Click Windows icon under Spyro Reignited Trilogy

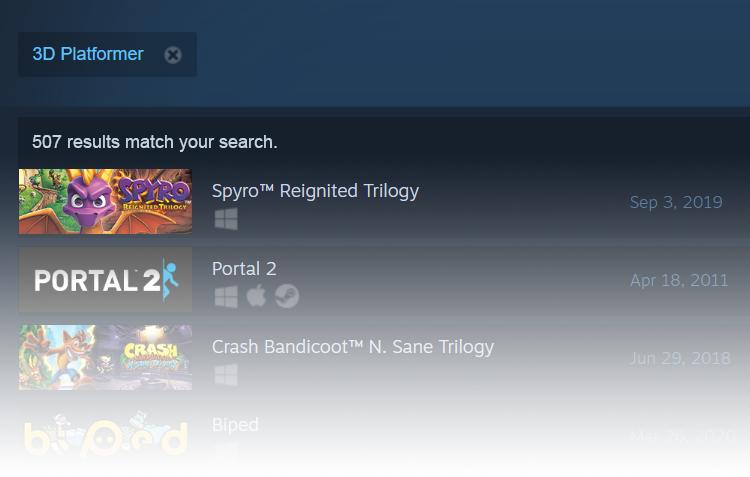tap(226, 219)
